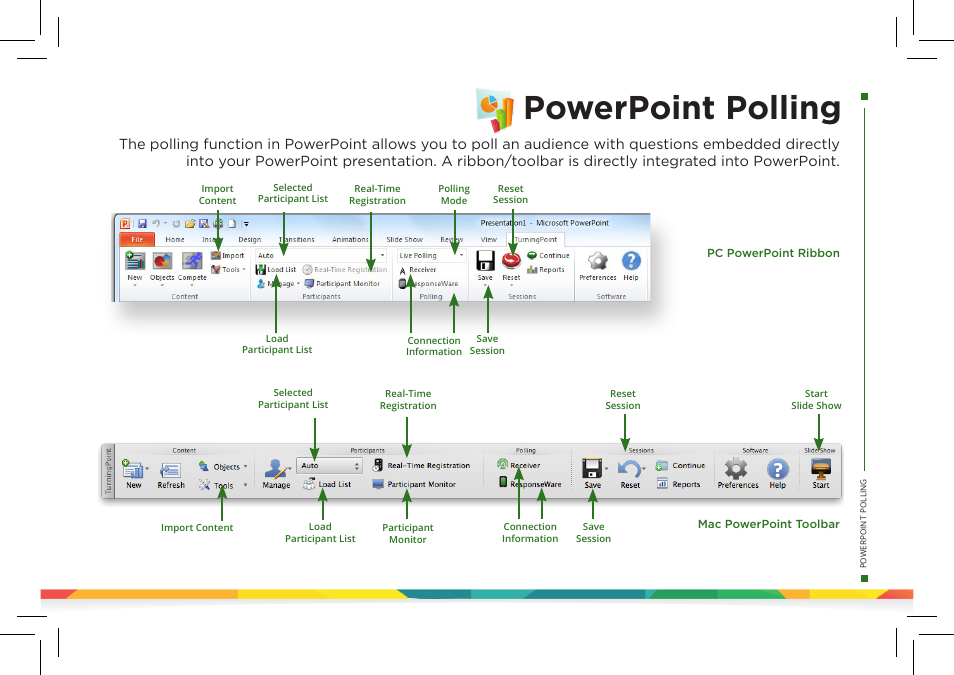Screen dimensions: 954x675
Task: Open the Auto participant list selector in Mac toolbar
Action: point(329,466)
